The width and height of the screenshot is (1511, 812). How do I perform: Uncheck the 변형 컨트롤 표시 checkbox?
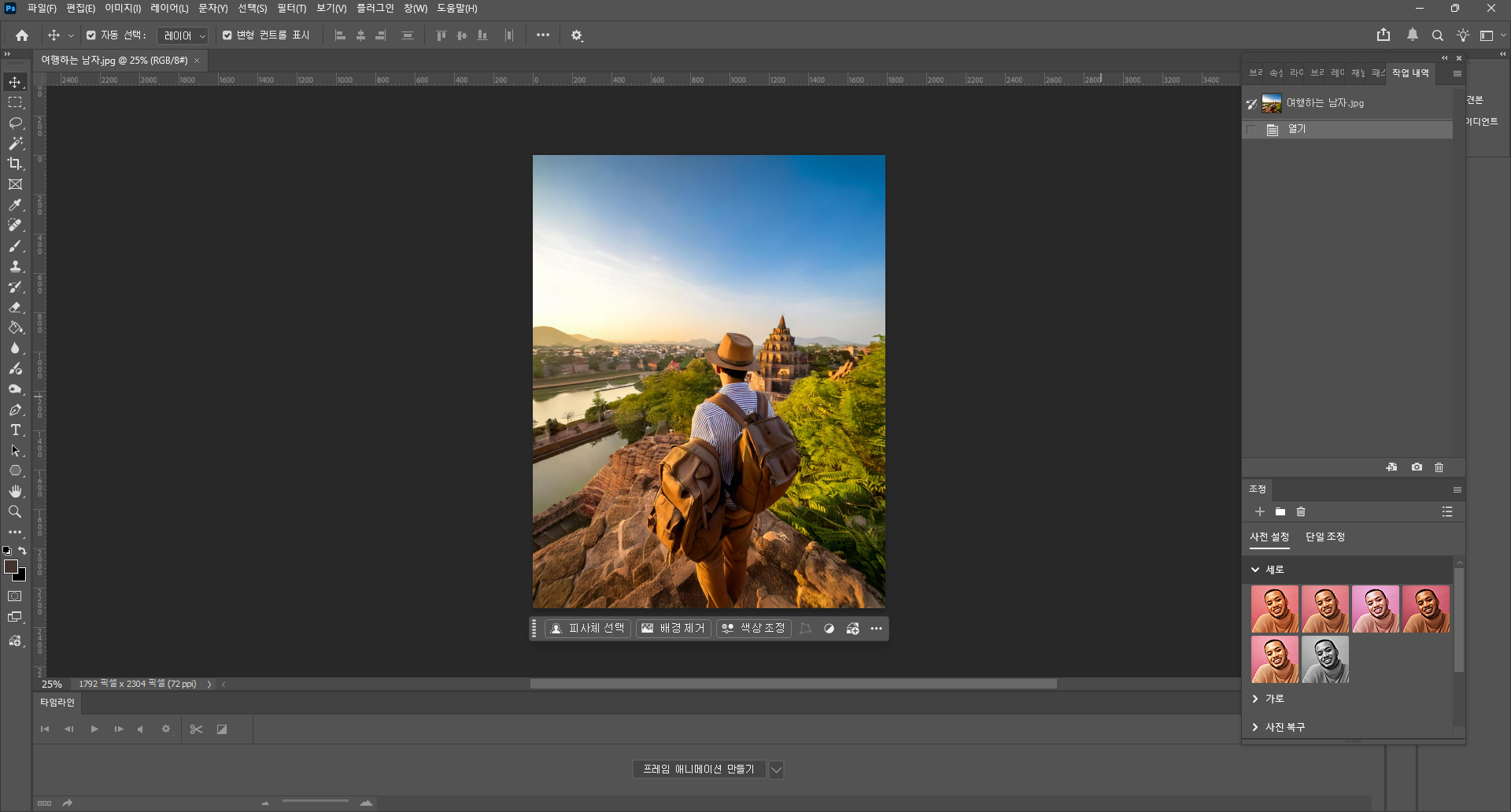pyautogui.click(x=227, y=35)
